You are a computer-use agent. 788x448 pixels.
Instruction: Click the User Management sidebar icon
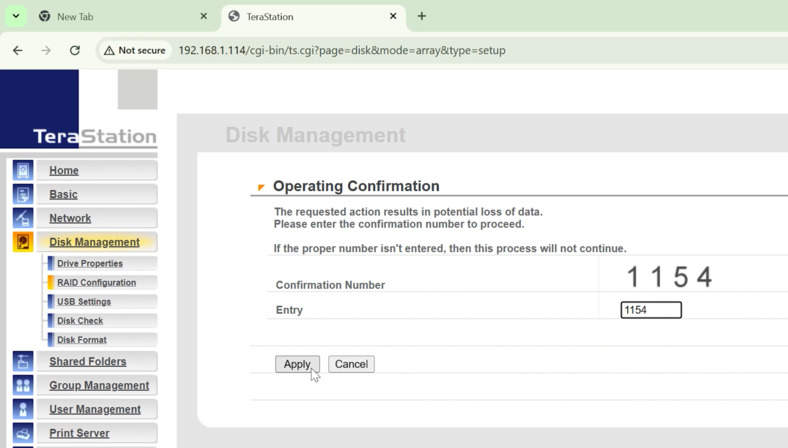point(23,410)
